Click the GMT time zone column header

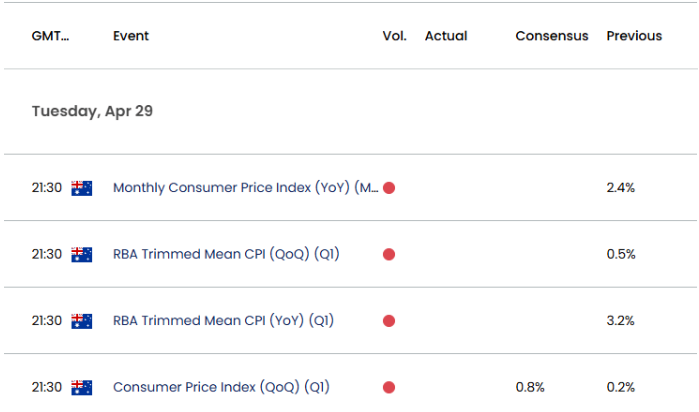click(50, 36)
